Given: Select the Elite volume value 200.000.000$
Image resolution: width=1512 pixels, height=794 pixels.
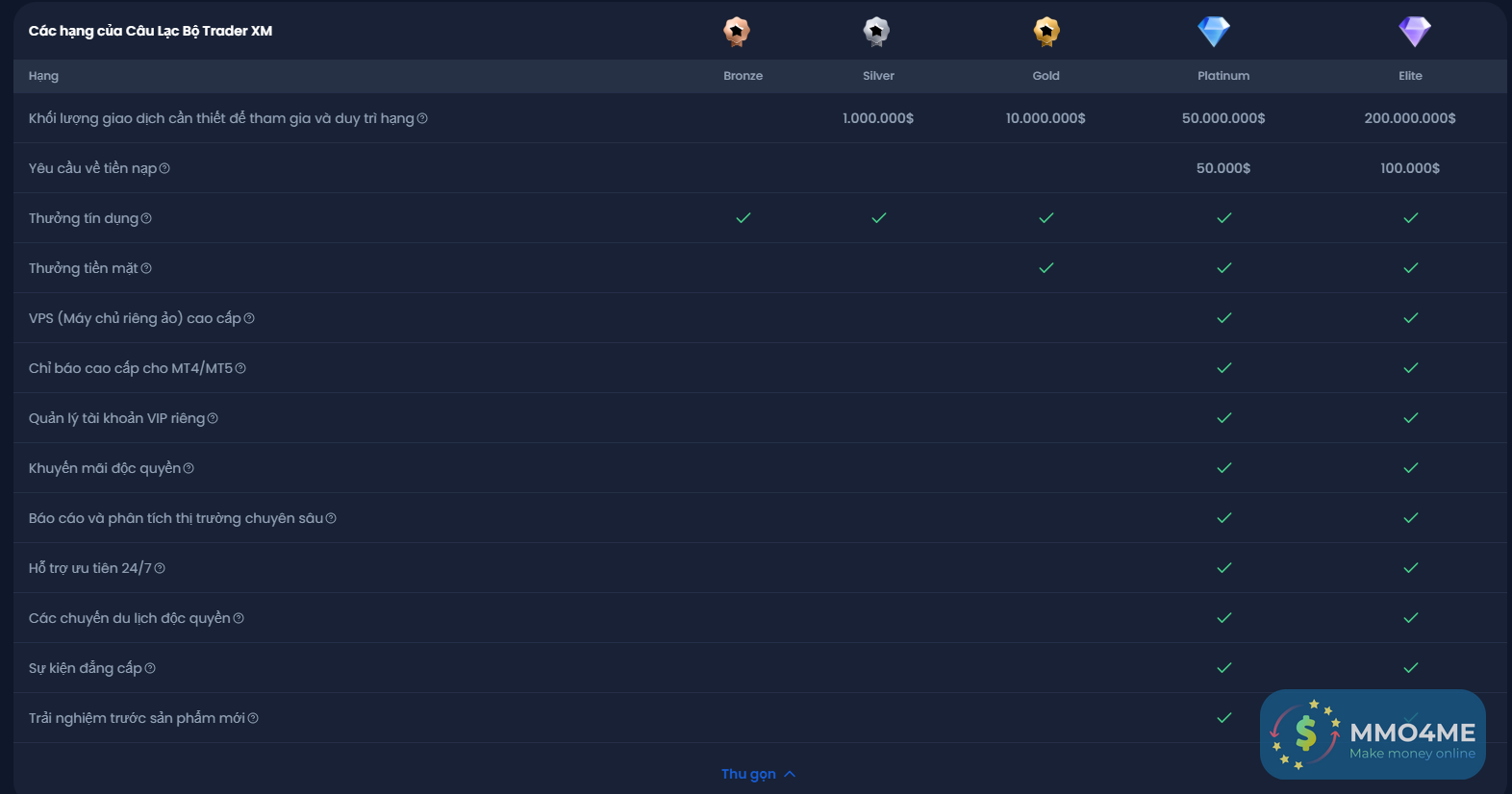Looking at the screenshot, I should click(x=1410, y=118).
